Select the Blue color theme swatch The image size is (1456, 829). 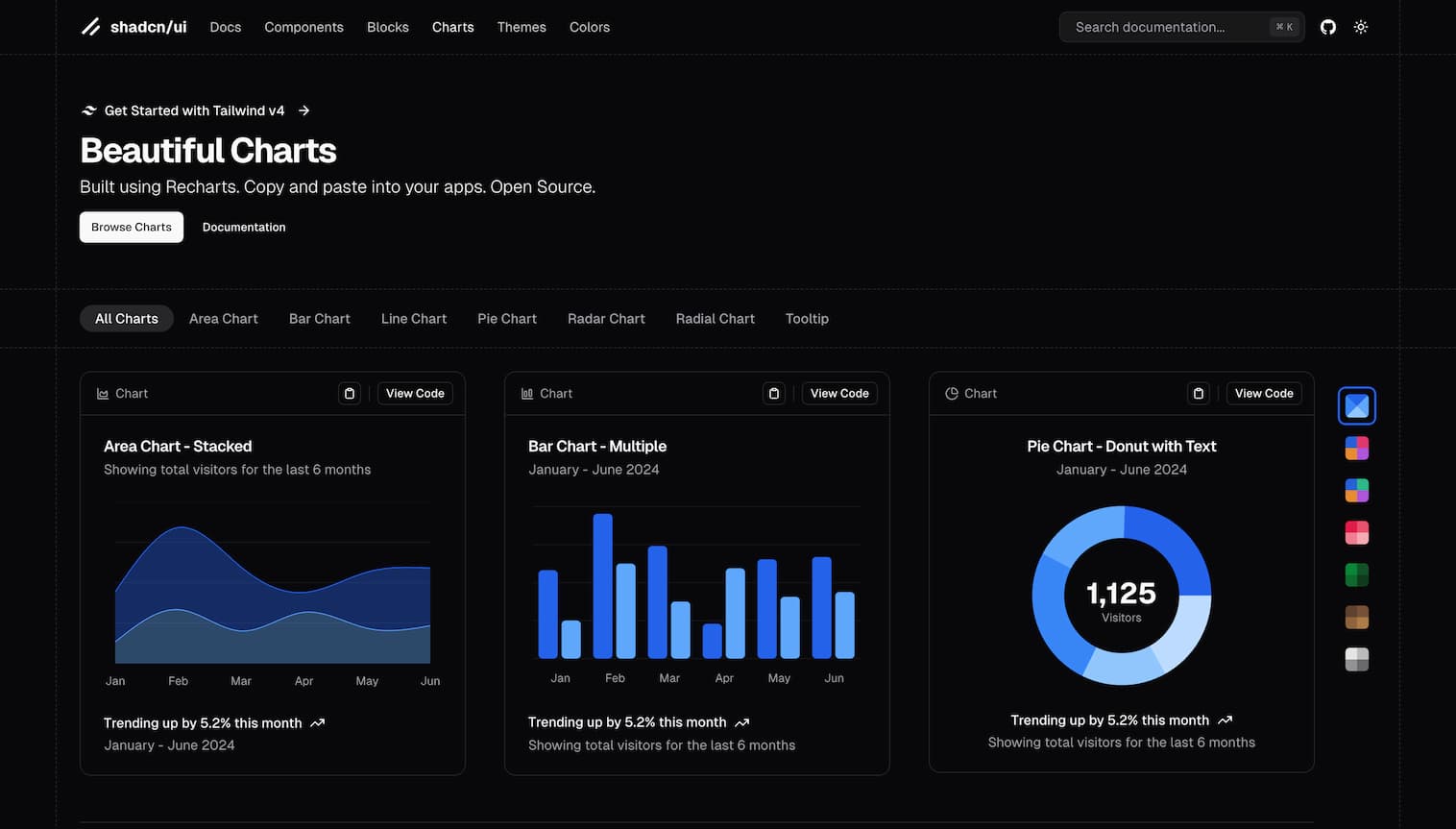click(x=1356, y=404)
